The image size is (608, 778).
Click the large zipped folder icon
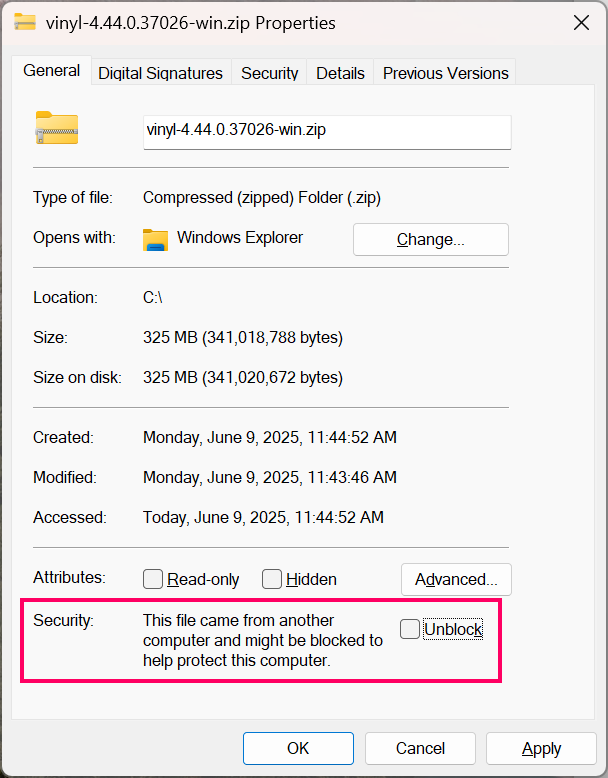(x=56, y=128)
